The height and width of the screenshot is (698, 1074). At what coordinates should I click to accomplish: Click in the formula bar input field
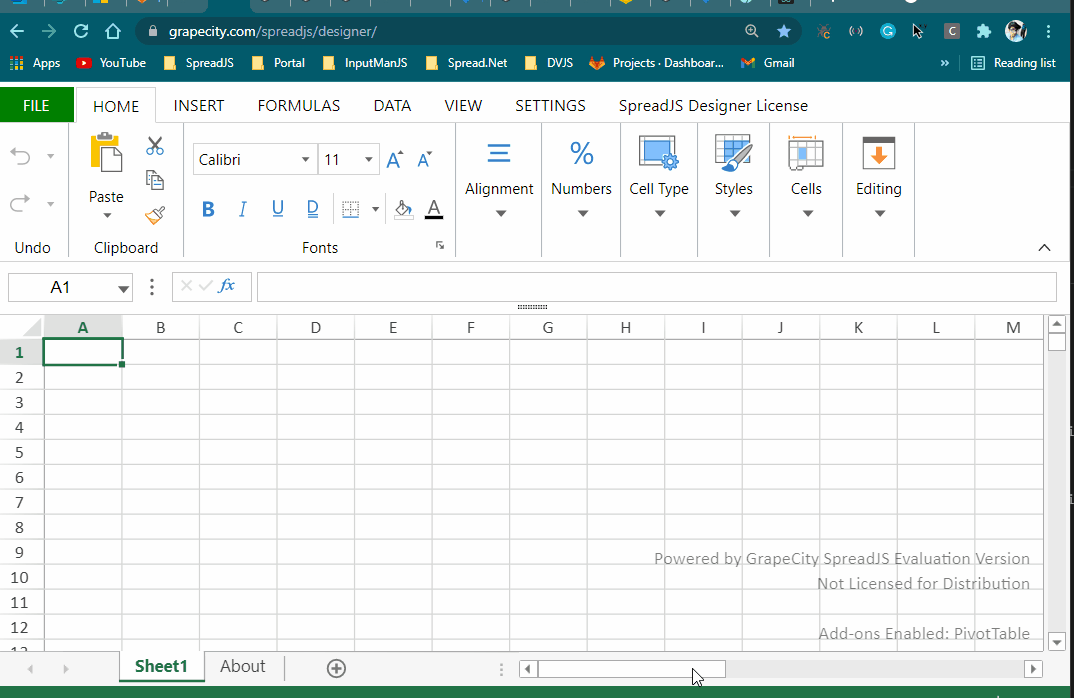pos(656,287)
